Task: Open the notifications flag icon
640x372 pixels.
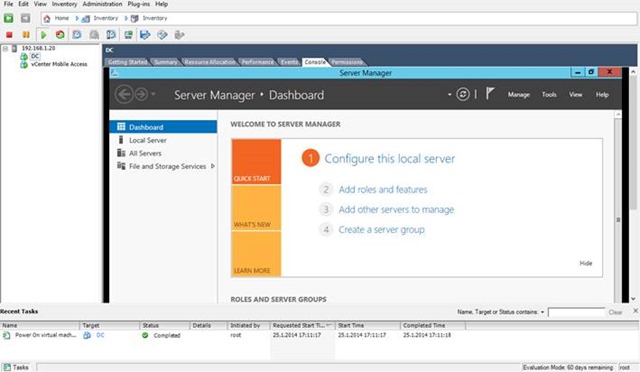Action: [490, 94]
